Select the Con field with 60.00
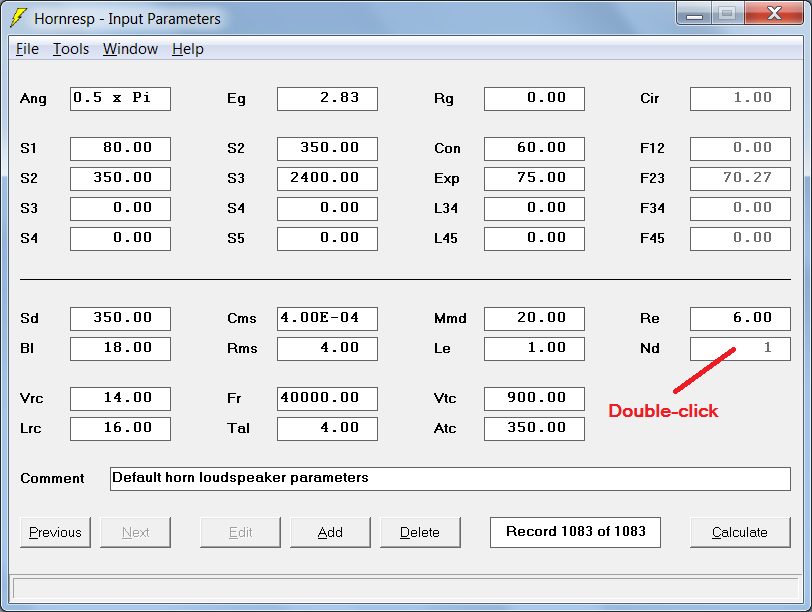 pyautogui.click(x=534, y=149)
